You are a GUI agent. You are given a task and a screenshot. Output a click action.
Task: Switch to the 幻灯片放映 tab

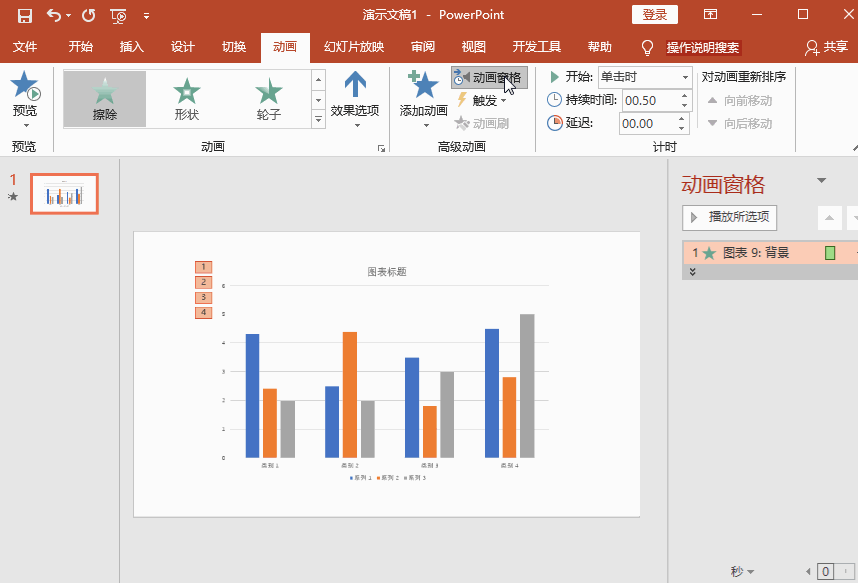click(354, 47)
